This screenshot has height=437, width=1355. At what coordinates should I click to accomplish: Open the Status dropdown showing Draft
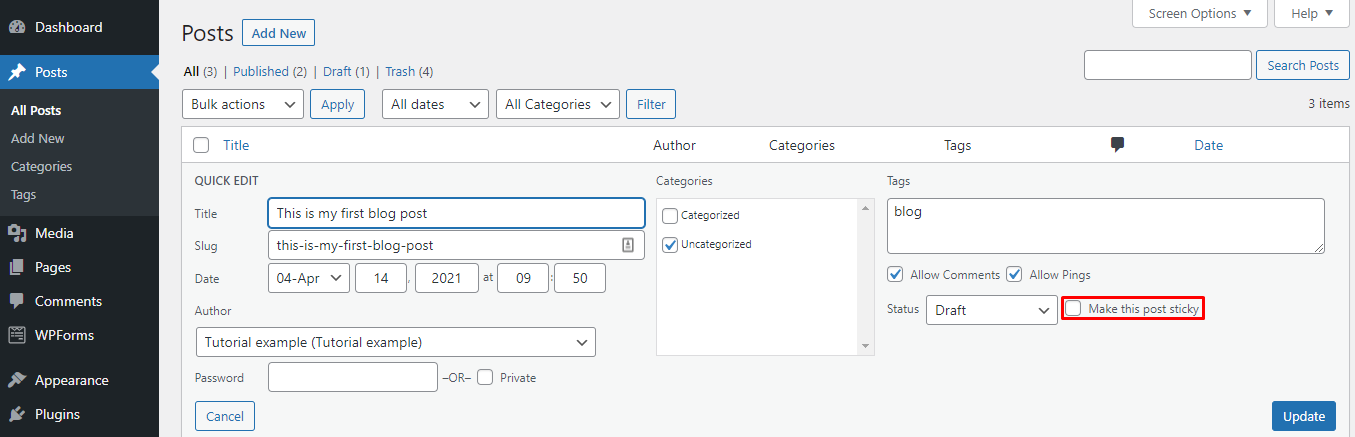(x=991, y=310)
